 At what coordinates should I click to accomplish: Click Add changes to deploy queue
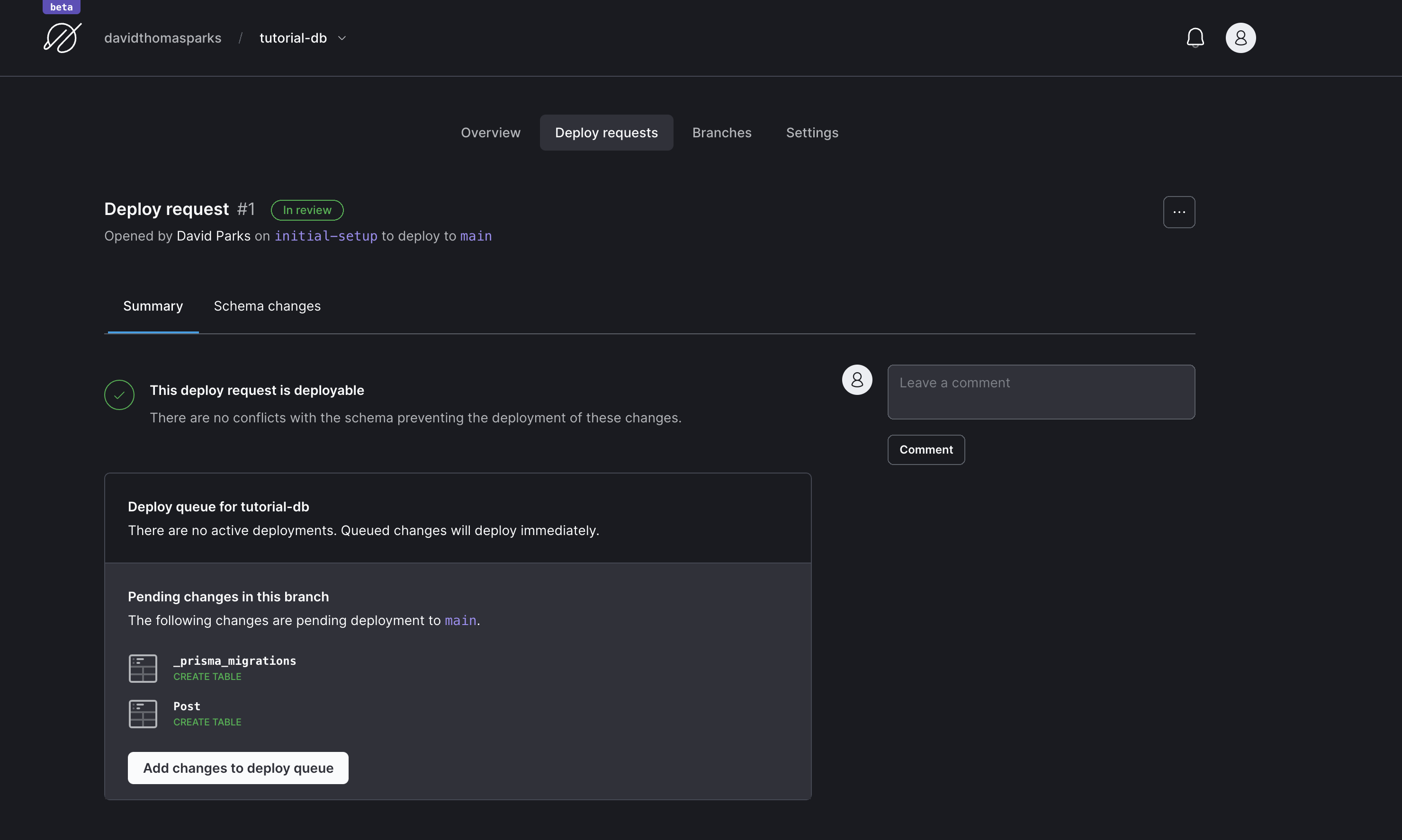[x=238, y=768]
